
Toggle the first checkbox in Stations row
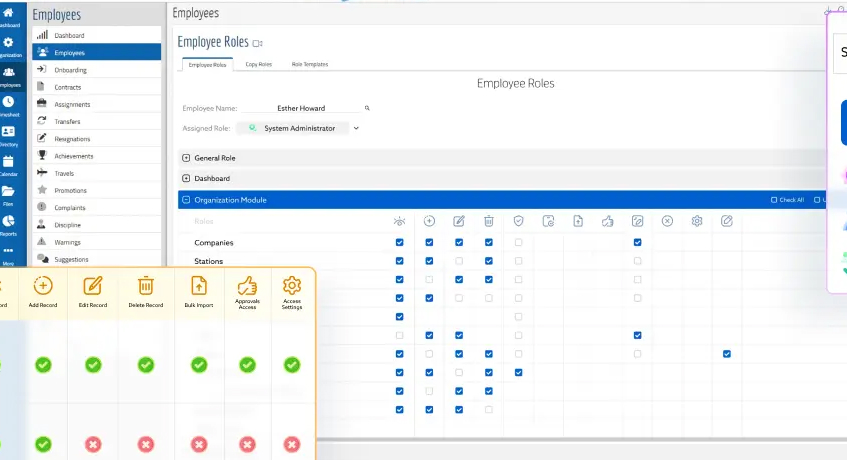(400, 261)
